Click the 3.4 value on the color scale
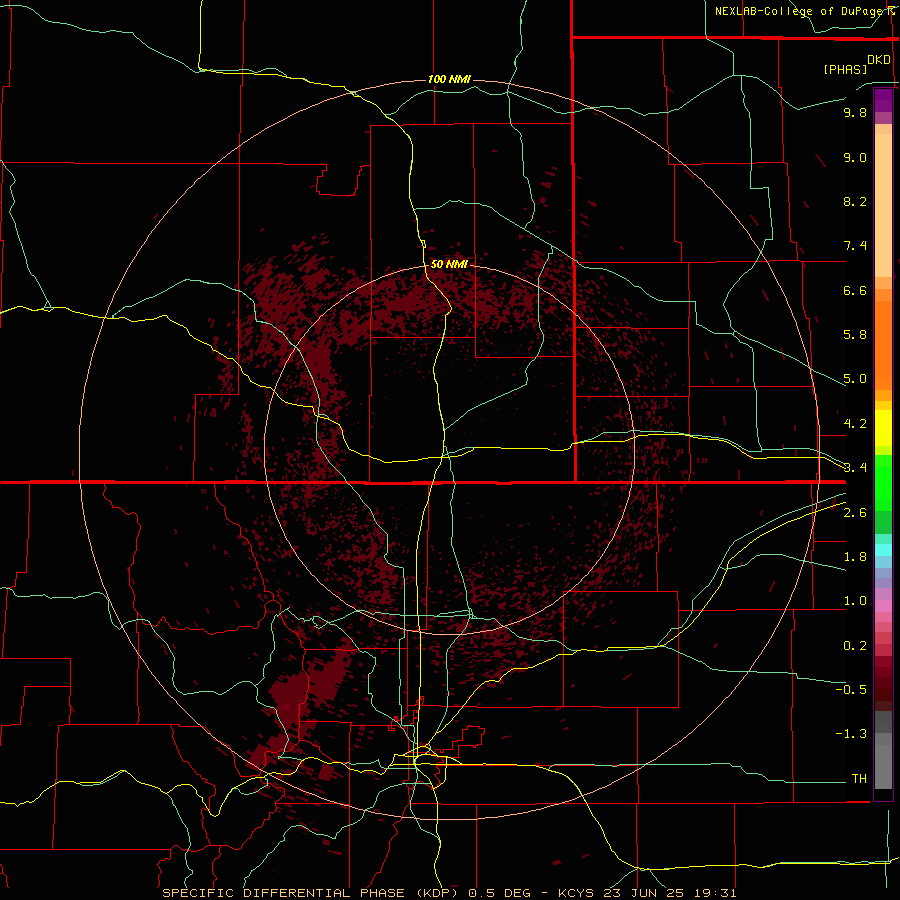900x900 pixels. (855, 468)
